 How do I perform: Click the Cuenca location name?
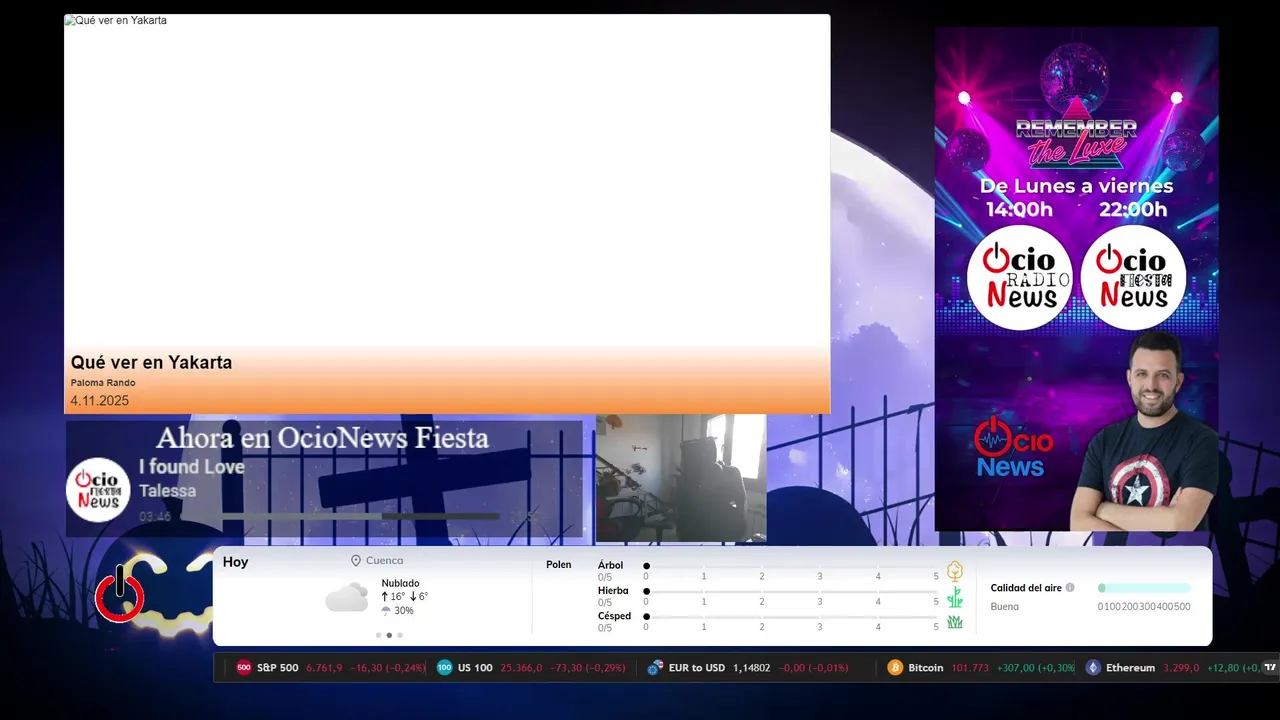click(385, 561)
